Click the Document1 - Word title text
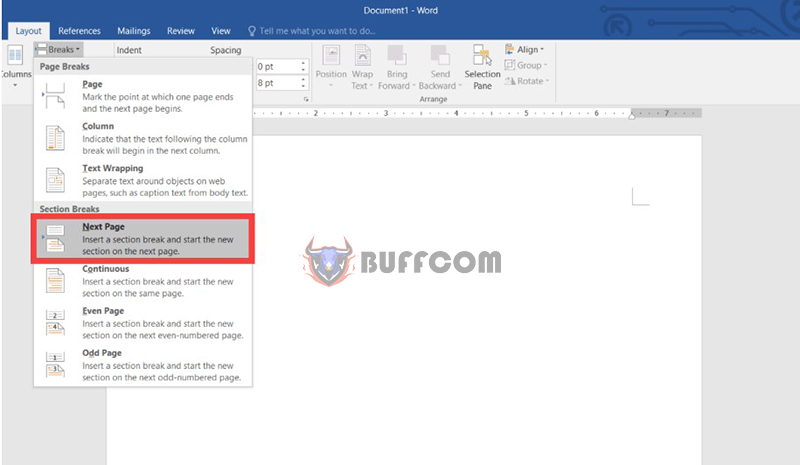The width and height of the screenshot is (800, 465). pos(401,10)
